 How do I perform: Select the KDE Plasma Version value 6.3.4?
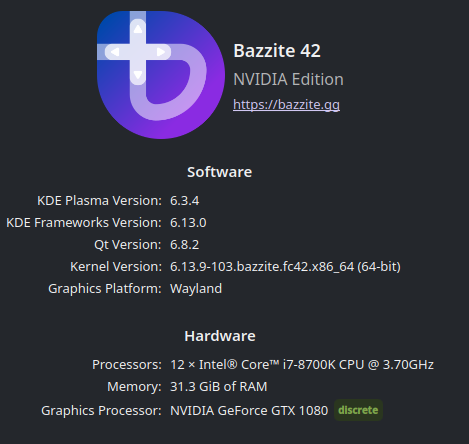(x=185, y=201)
